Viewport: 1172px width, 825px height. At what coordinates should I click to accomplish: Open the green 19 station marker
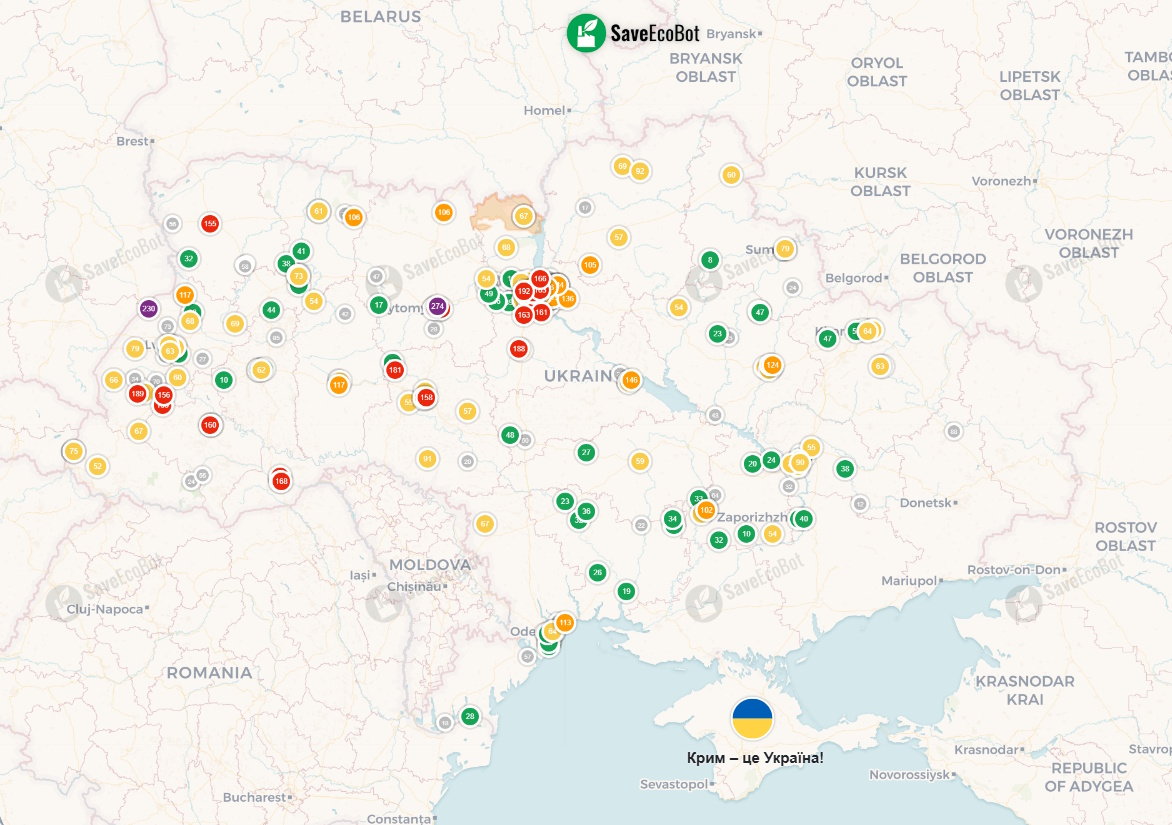coord(626,591)
